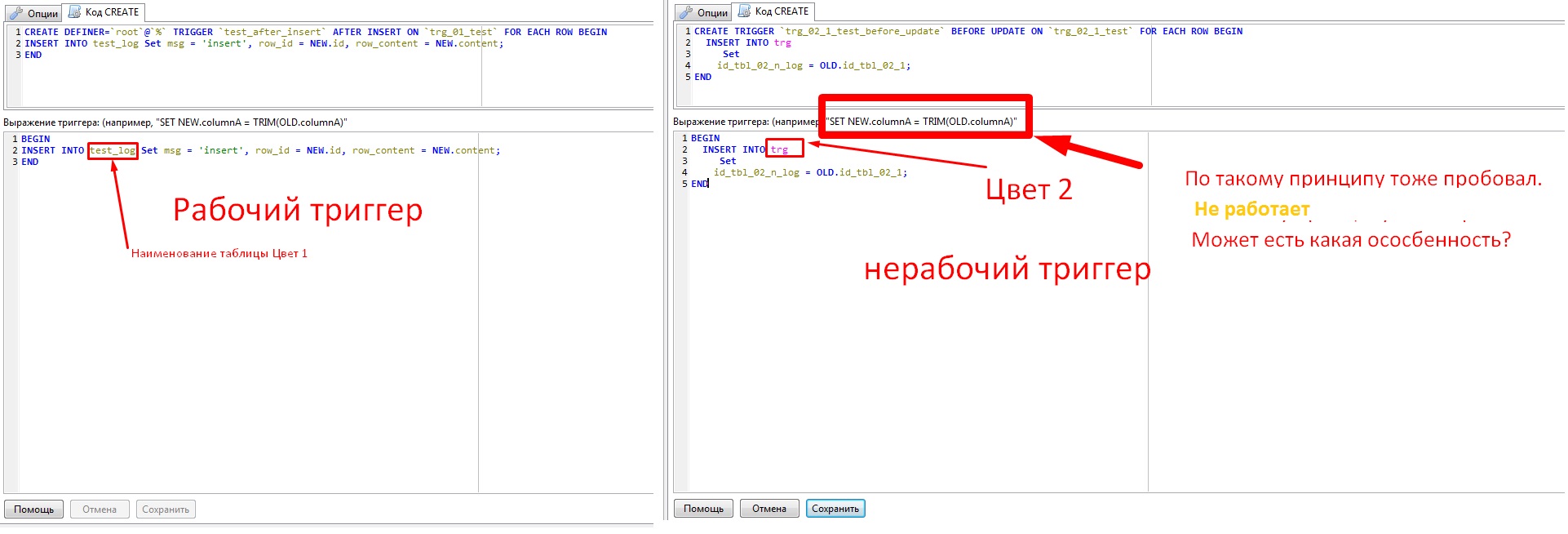Cancel changes with right panel Отмена button
This screenshot has height=534, width=1568.
click(x=768, y=509)
